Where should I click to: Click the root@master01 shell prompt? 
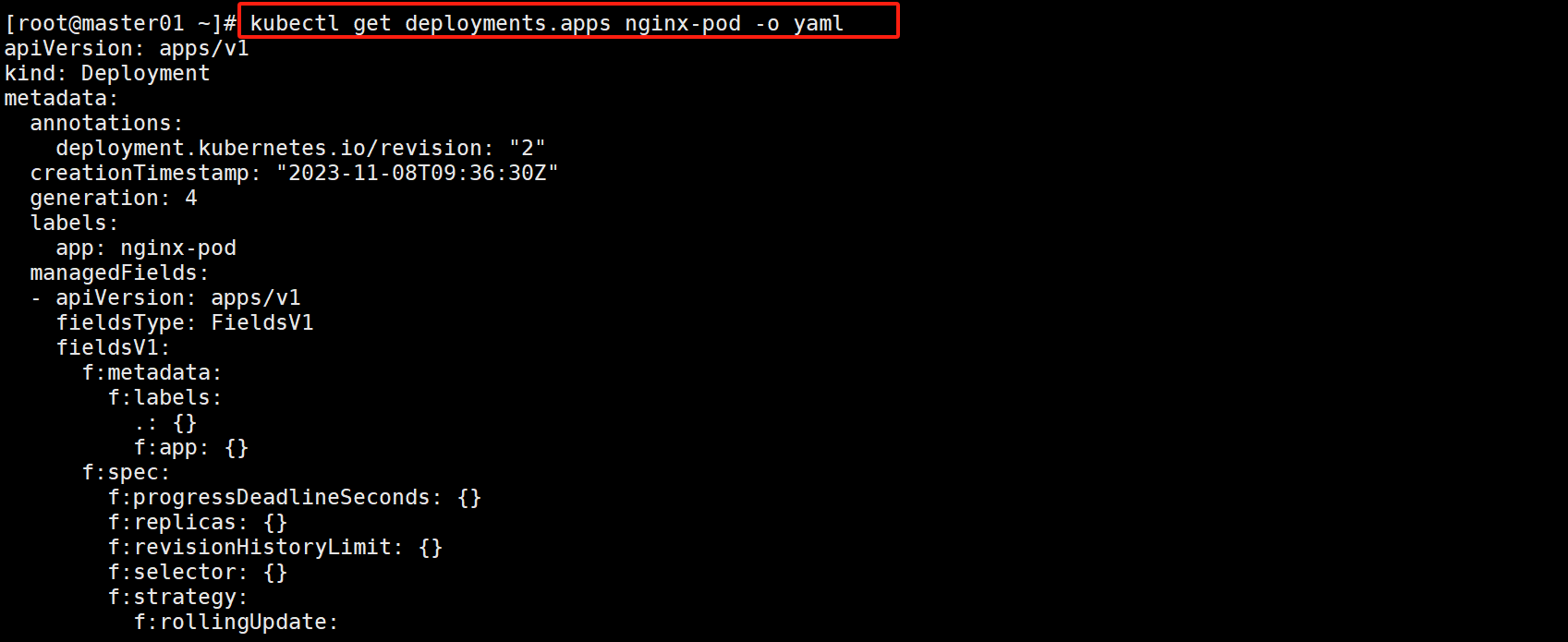(120, 23)
